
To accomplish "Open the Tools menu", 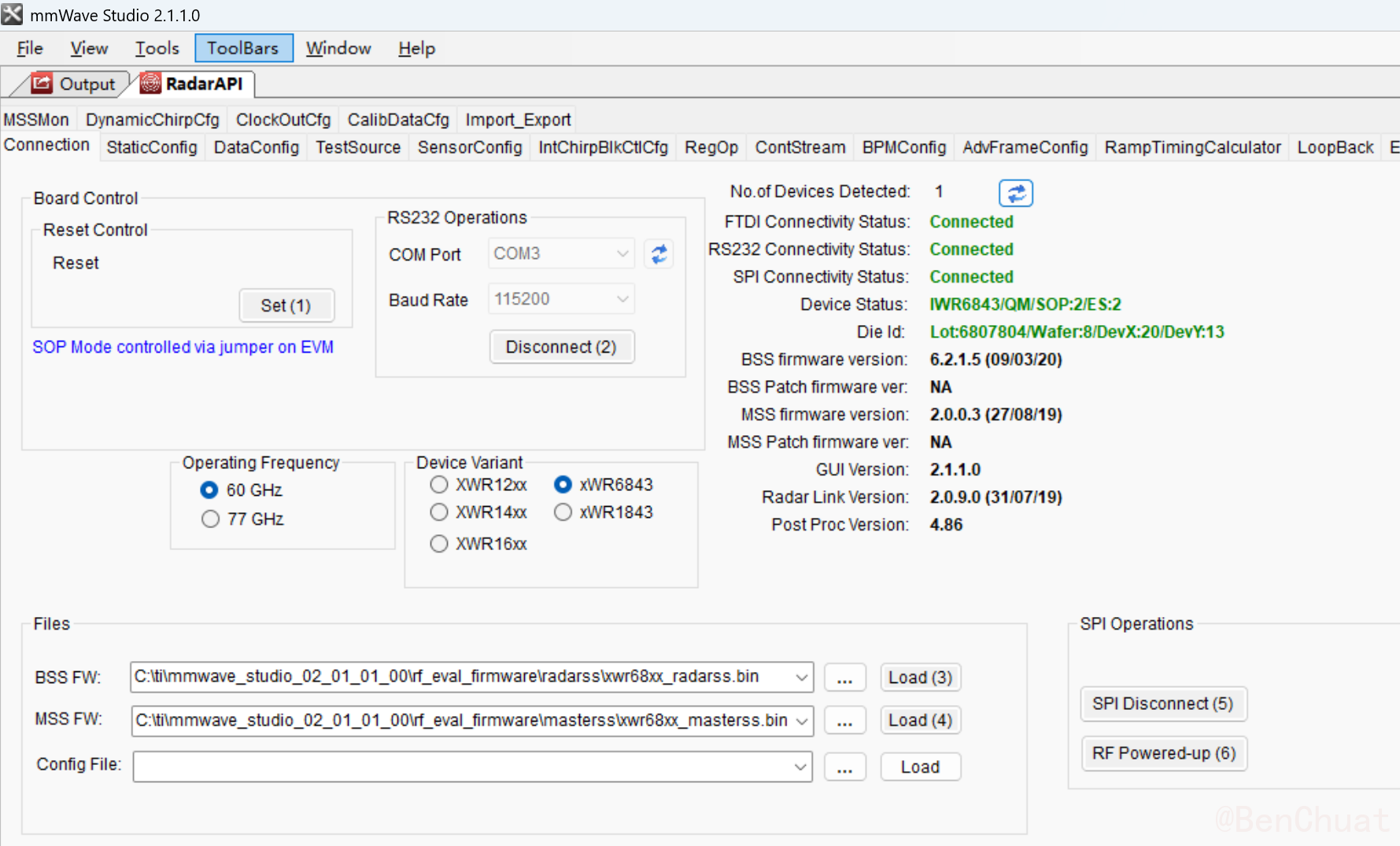I will [157, 49].
